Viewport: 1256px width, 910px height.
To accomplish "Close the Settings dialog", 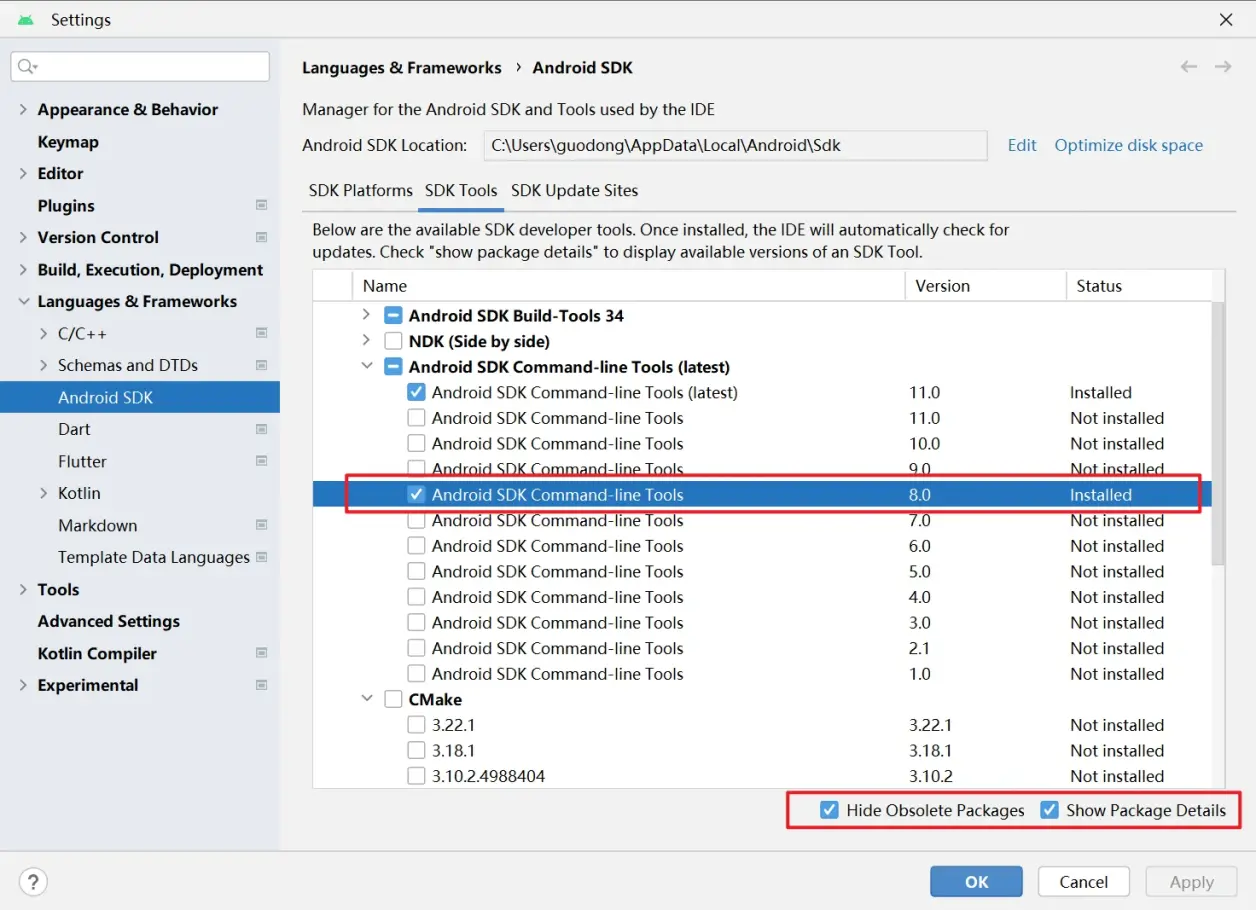I will (x=1226, y=20).
